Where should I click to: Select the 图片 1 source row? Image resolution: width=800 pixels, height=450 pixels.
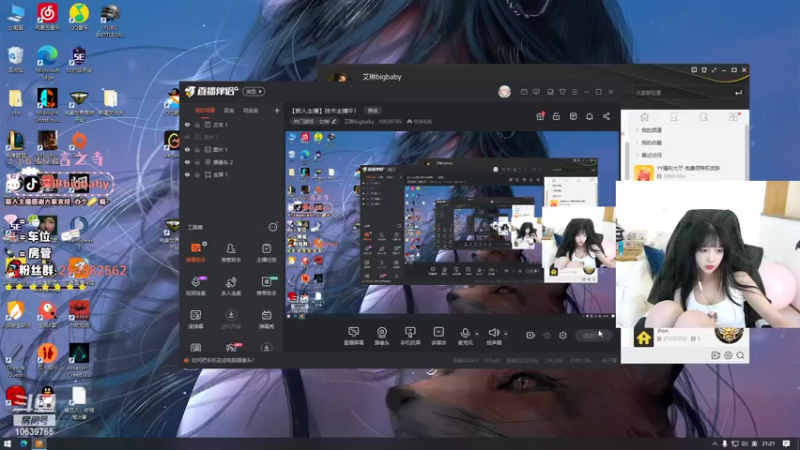click(x=232, y=149)
